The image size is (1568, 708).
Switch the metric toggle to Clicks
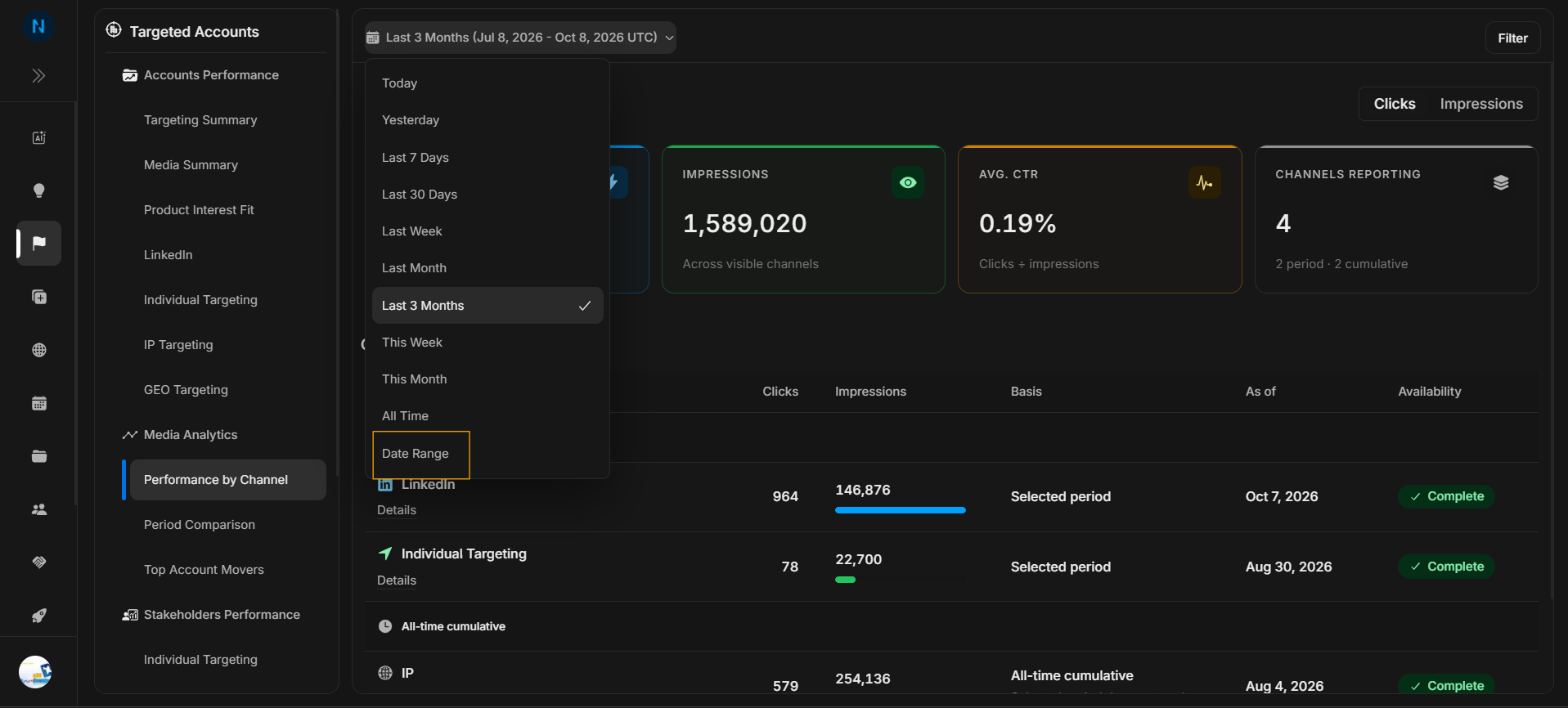pyautogui.click(x=1395, y=104)
